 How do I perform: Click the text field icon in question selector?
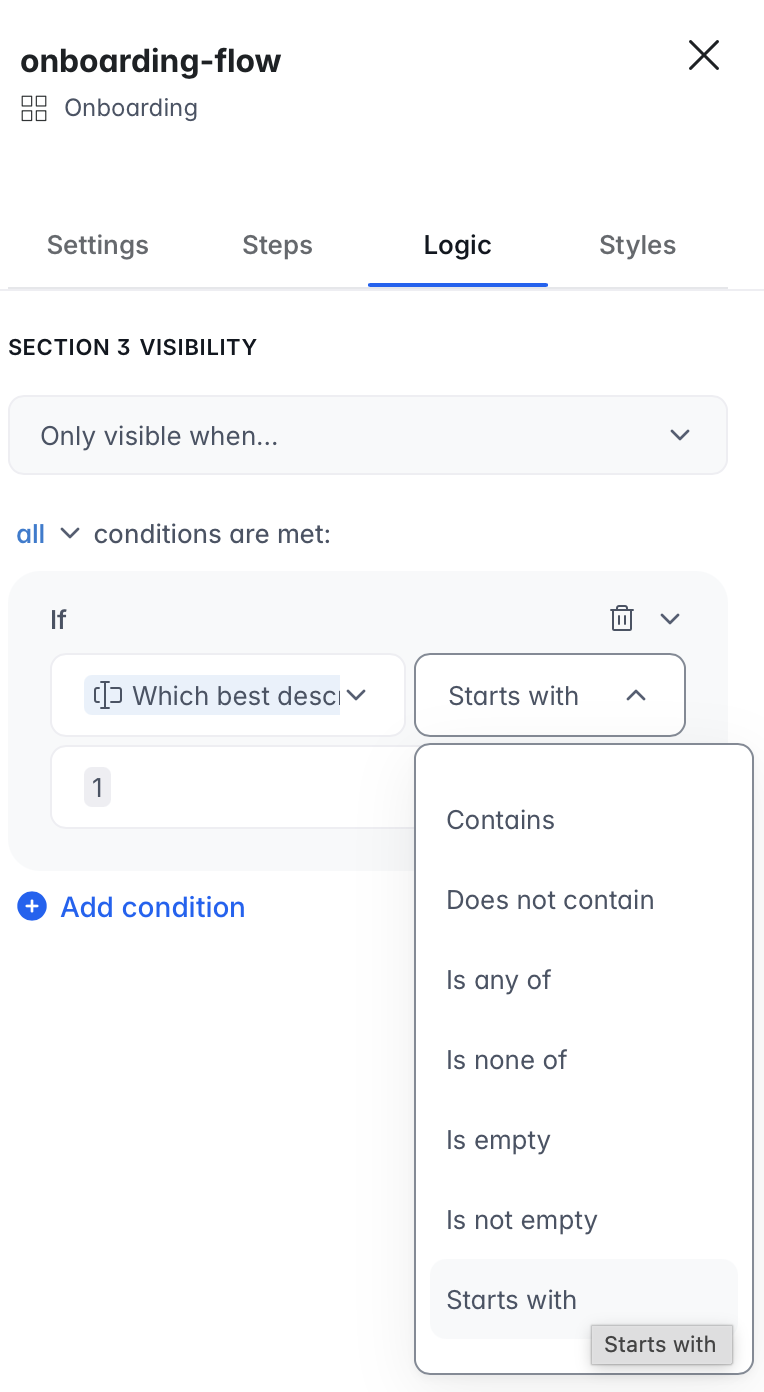107,695
